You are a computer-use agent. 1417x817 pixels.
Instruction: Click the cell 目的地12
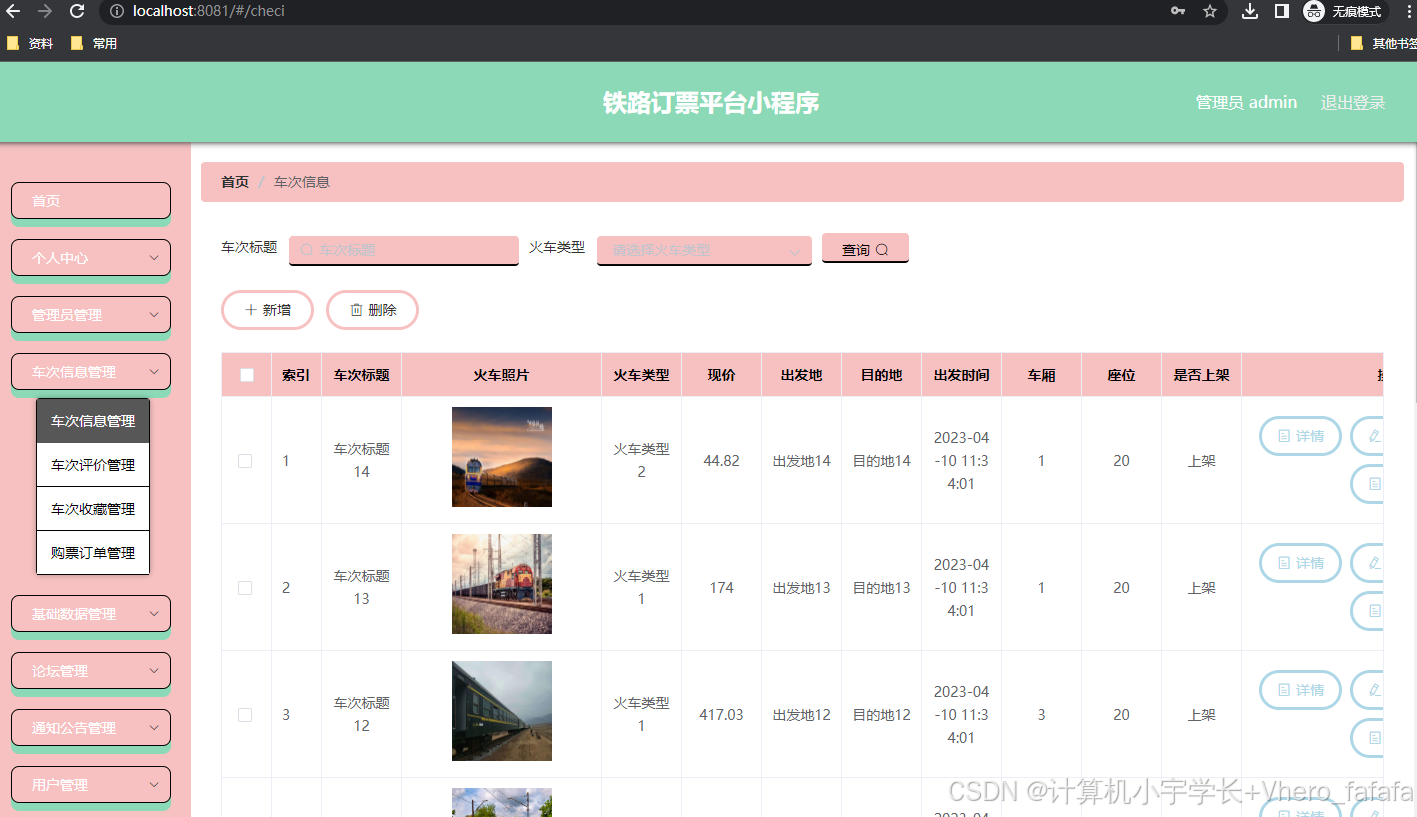click(881, 715)
